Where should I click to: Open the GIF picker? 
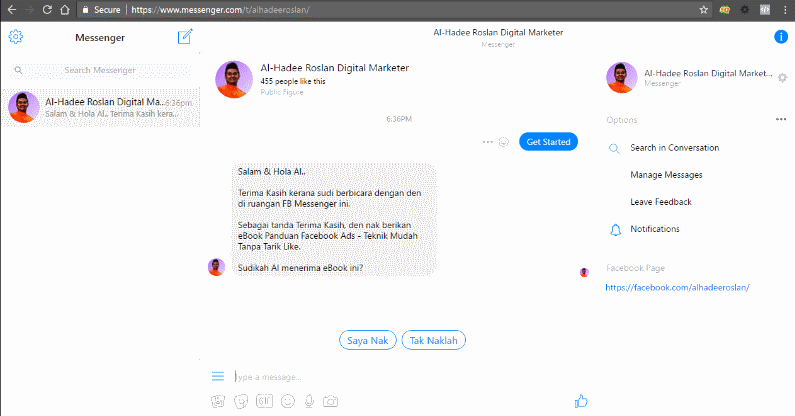(x=264, y=401)
